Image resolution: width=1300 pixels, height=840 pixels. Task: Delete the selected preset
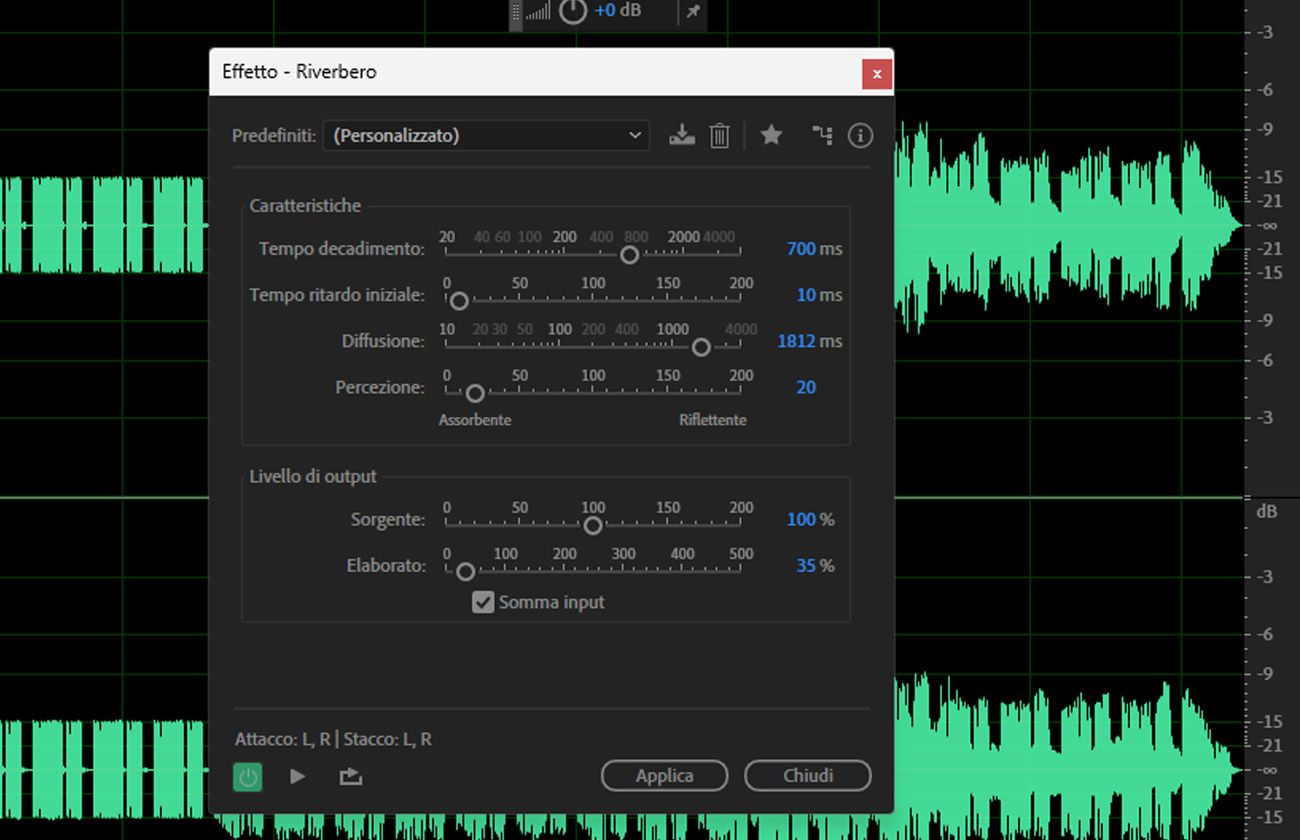(719, 135)
